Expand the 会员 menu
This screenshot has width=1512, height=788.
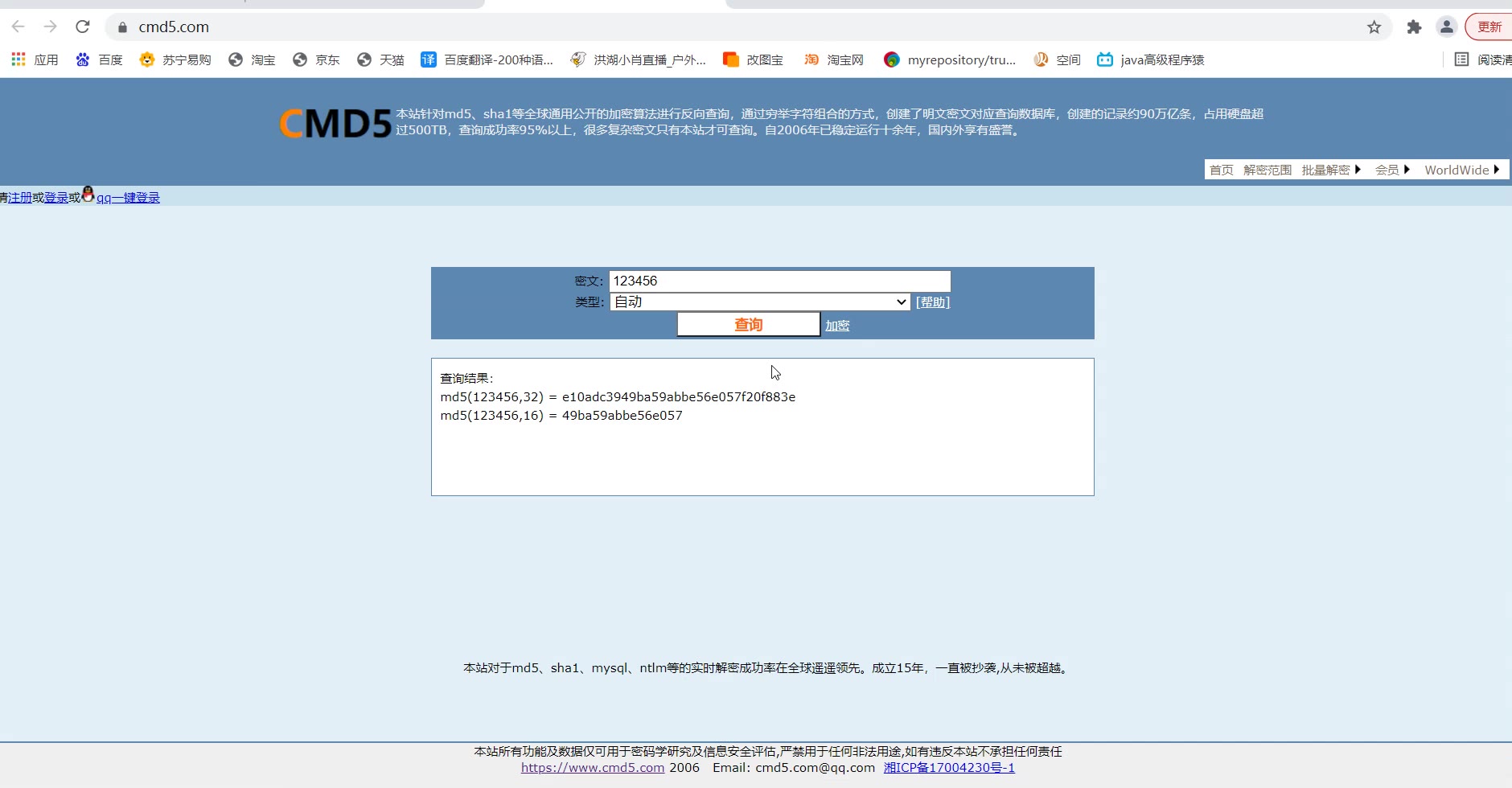pos(1392,170)
